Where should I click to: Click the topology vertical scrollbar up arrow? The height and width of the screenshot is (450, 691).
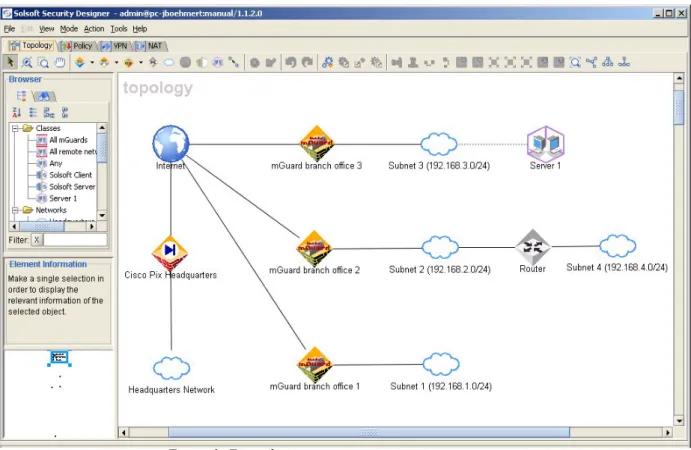tap(679, 79)
